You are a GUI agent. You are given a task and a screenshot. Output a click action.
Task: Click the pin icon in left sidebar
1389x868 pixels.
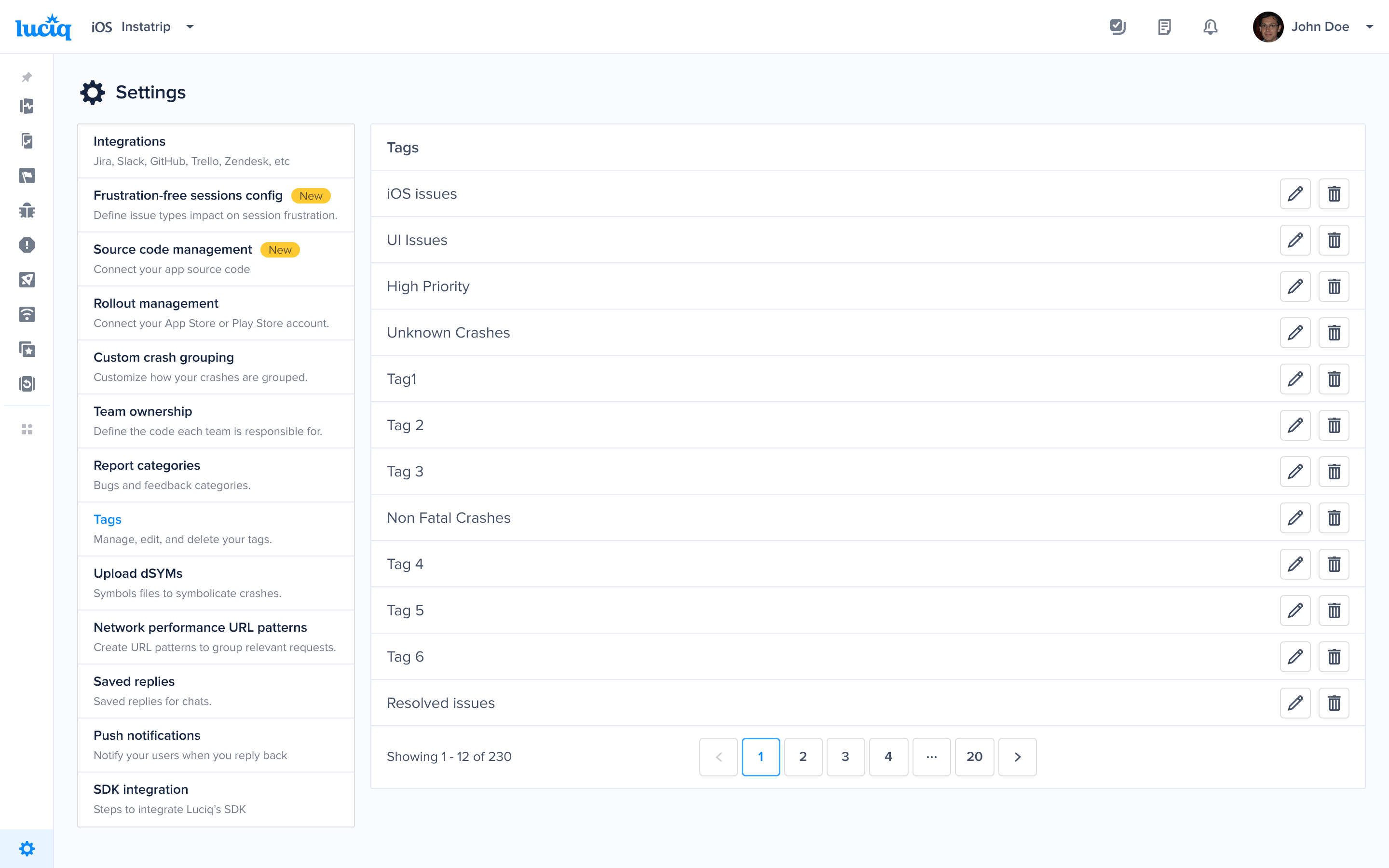point(27,77)
